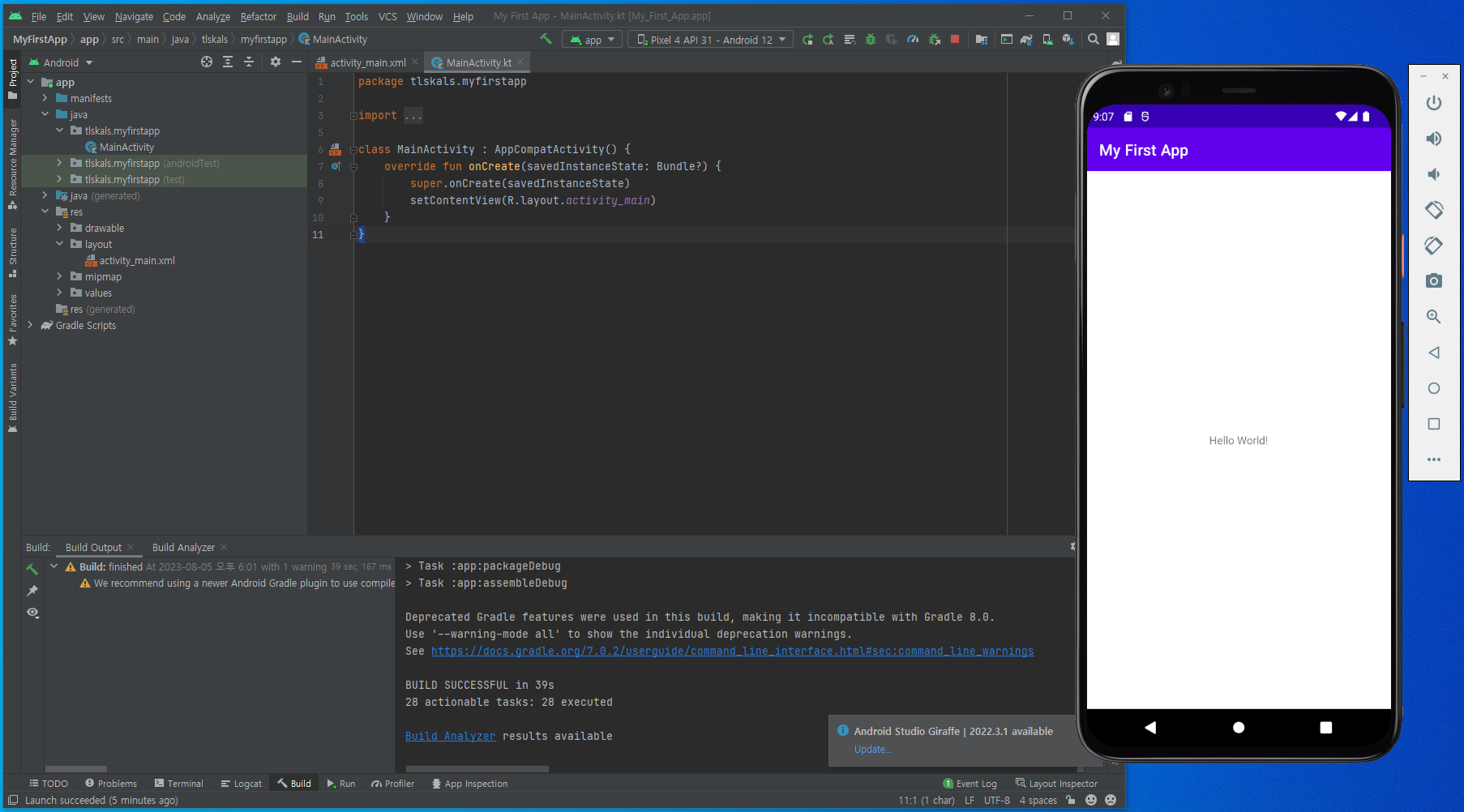Click emulator power button

pos(1434,103)
